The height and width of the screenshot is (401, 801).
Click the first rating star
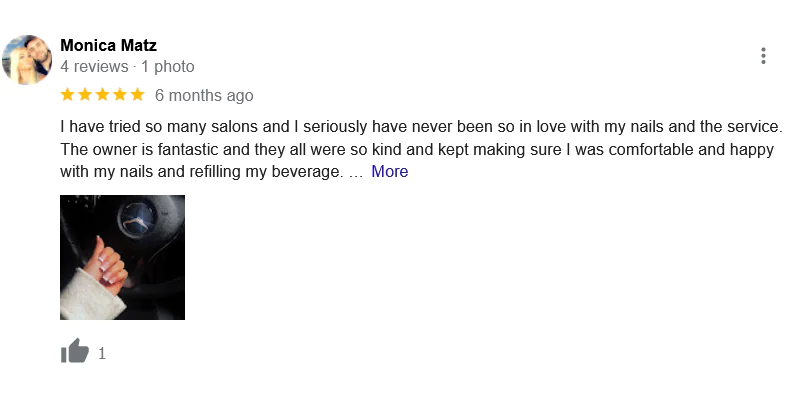click(68, 95)
